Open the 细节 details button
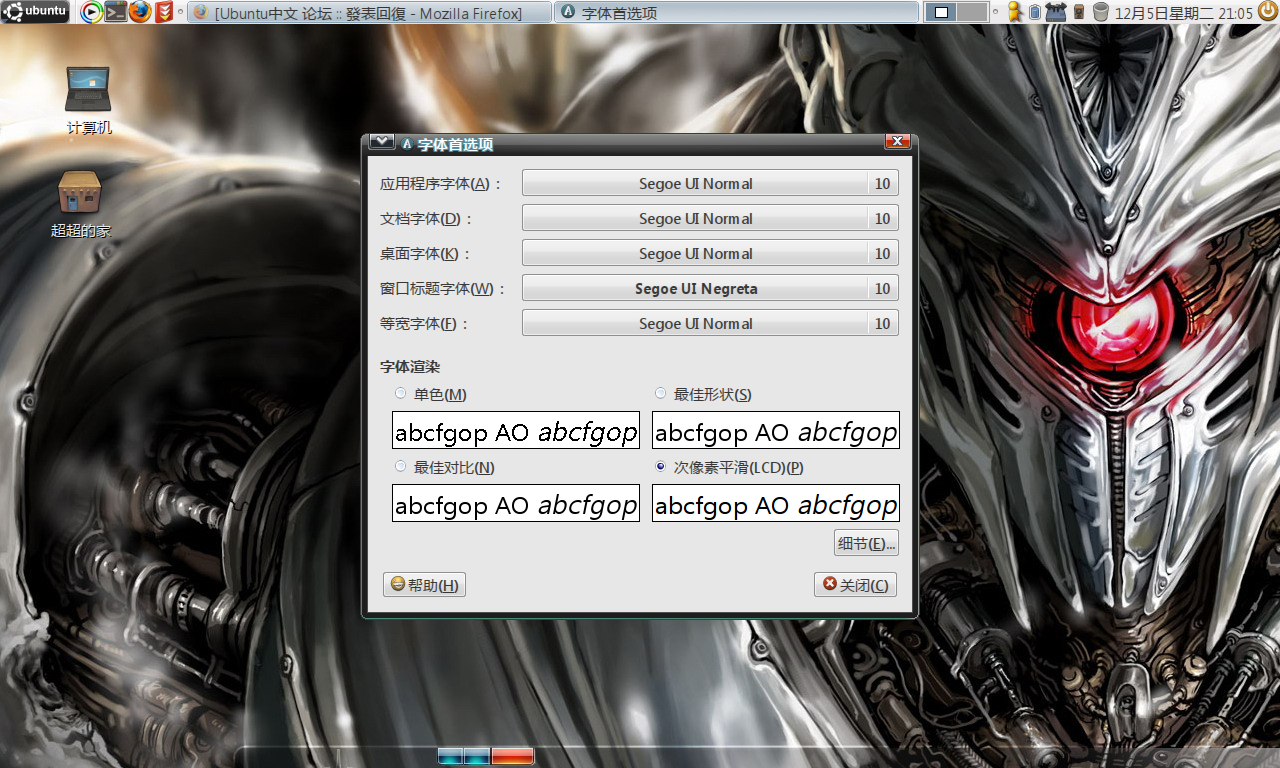1280x768 pixels. (x=866, y=543)
